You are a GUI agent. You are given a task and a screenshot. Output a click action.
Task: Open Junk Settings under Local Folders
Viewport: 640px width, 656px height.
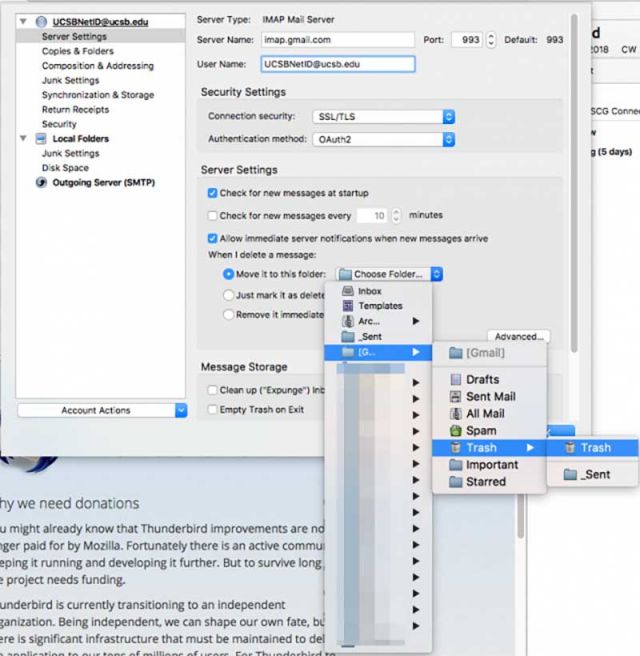[x=70, y=153]
